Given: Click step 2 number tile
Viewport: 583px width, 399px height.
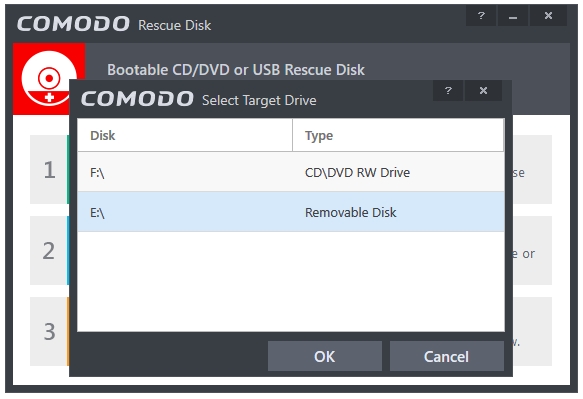Looking at the screenshot, I should (49, 251).
